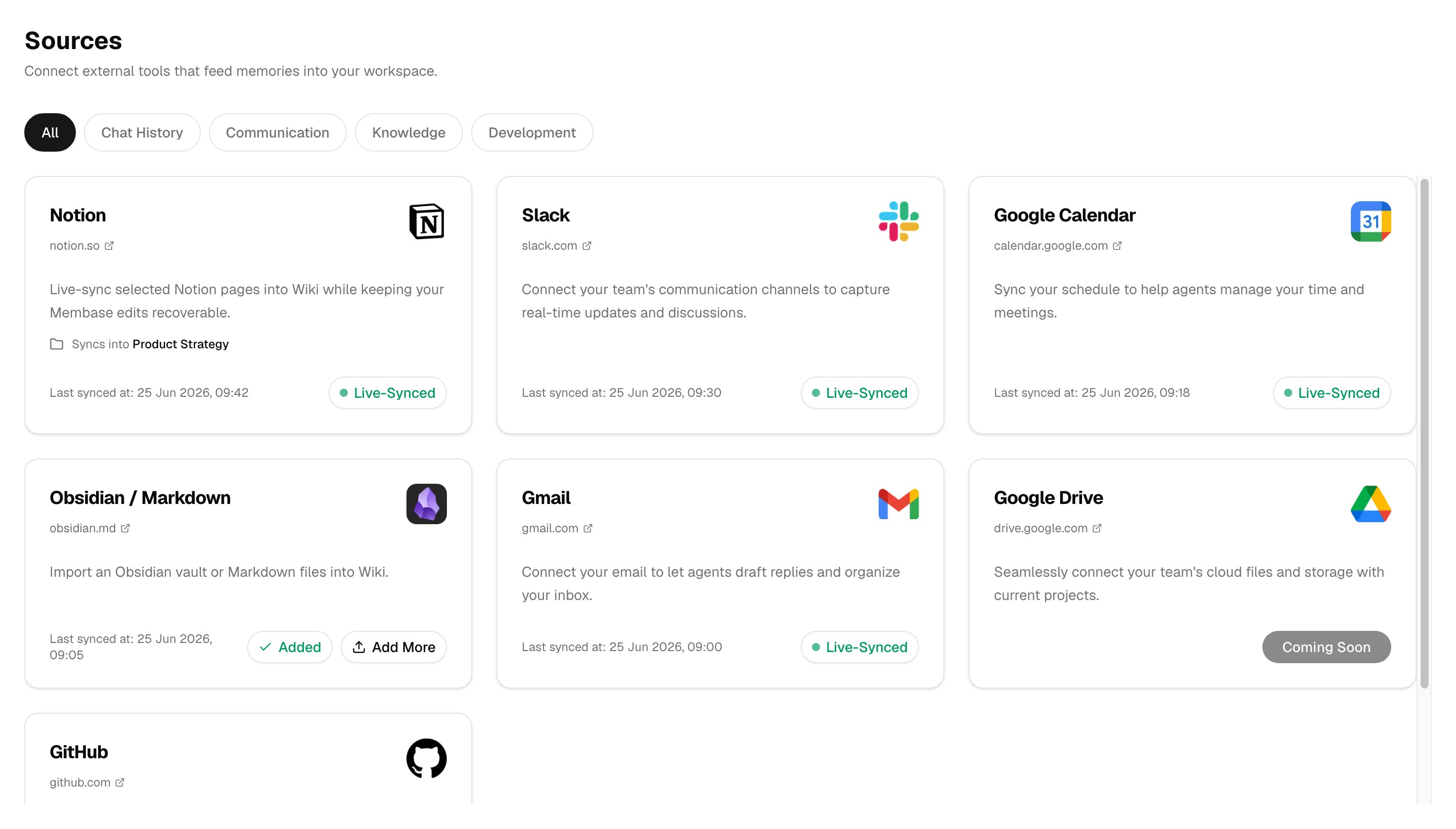
Task: Click the Google Drive card title
Action: pos(1049,497)
